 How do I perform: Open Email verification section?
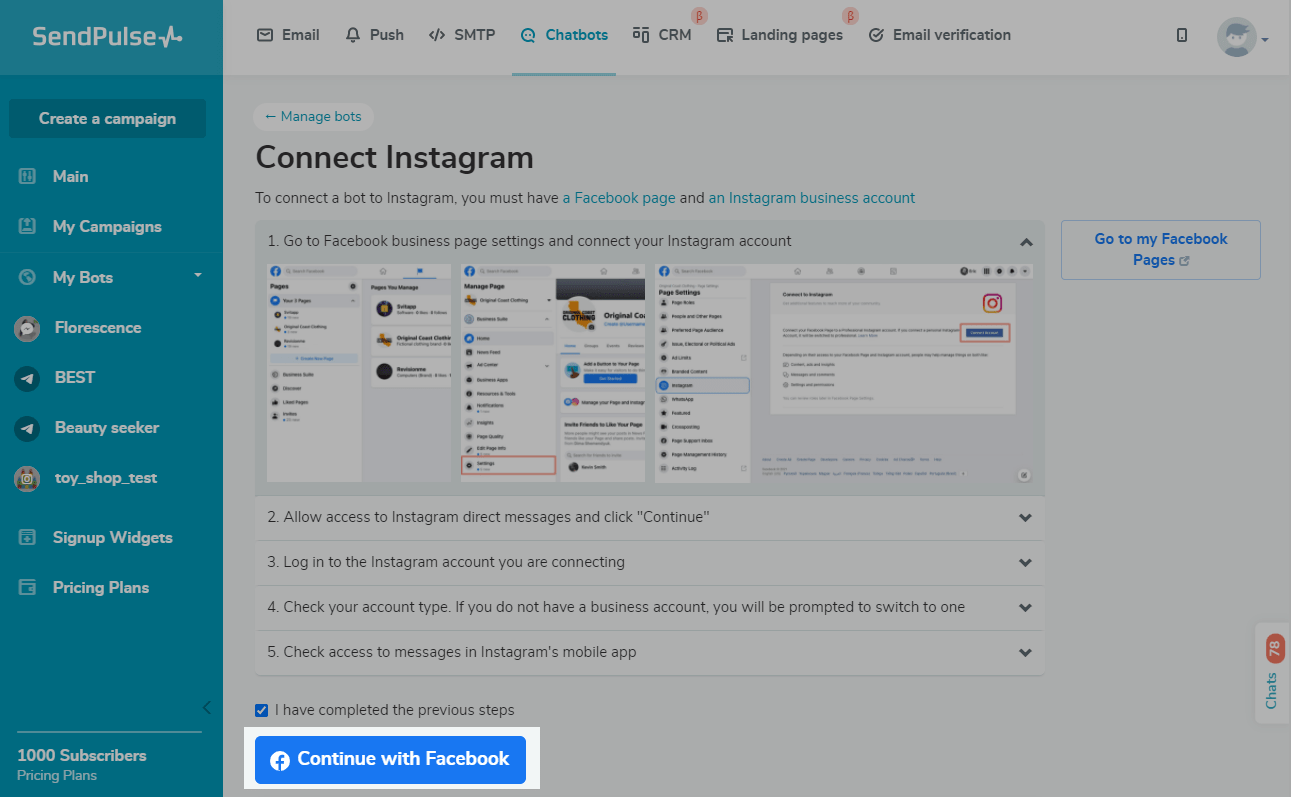click(939, 35)
